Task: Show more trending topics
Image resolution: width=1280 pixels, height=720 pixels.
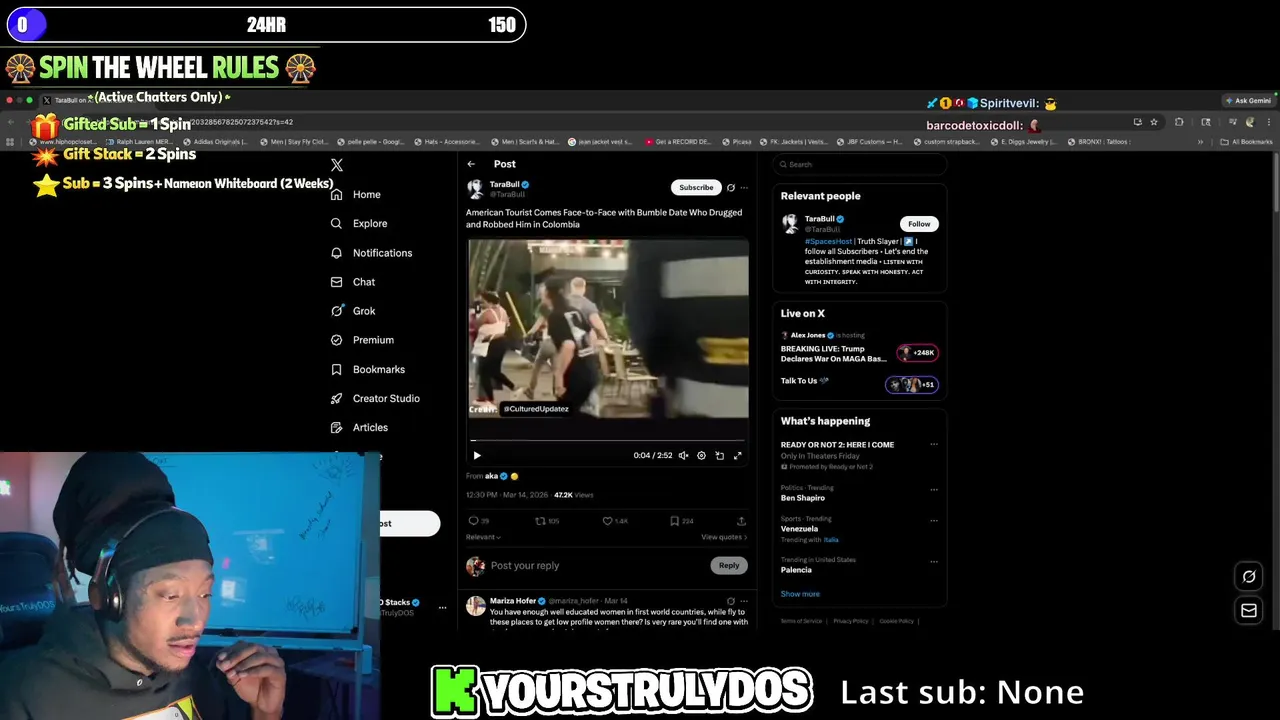Action: tap(800, 594)
